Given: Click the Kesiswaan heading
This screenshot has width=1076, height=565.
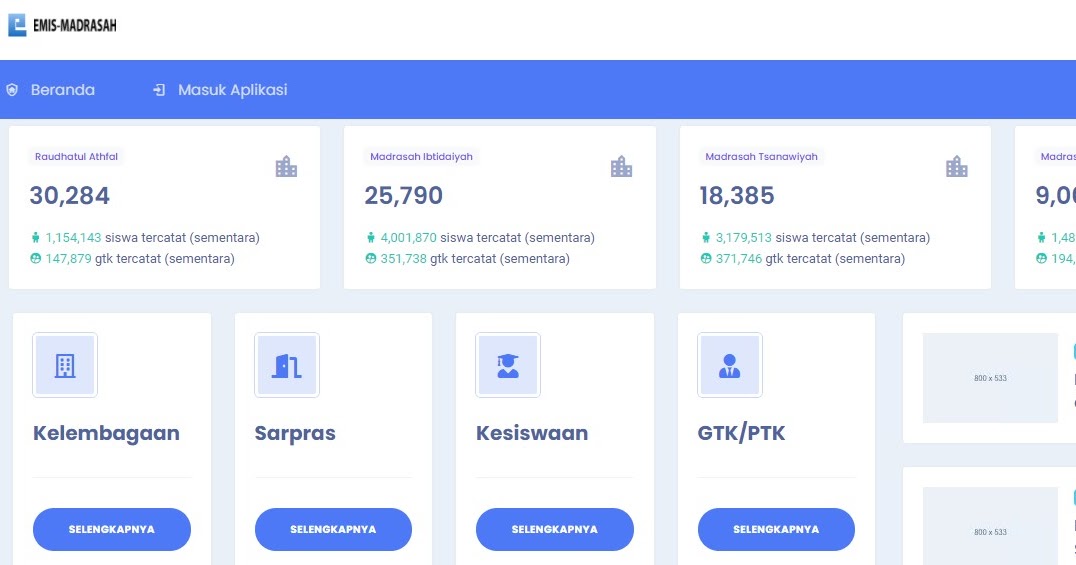Looking at the screenshot, I should click(x=532, y=433).
